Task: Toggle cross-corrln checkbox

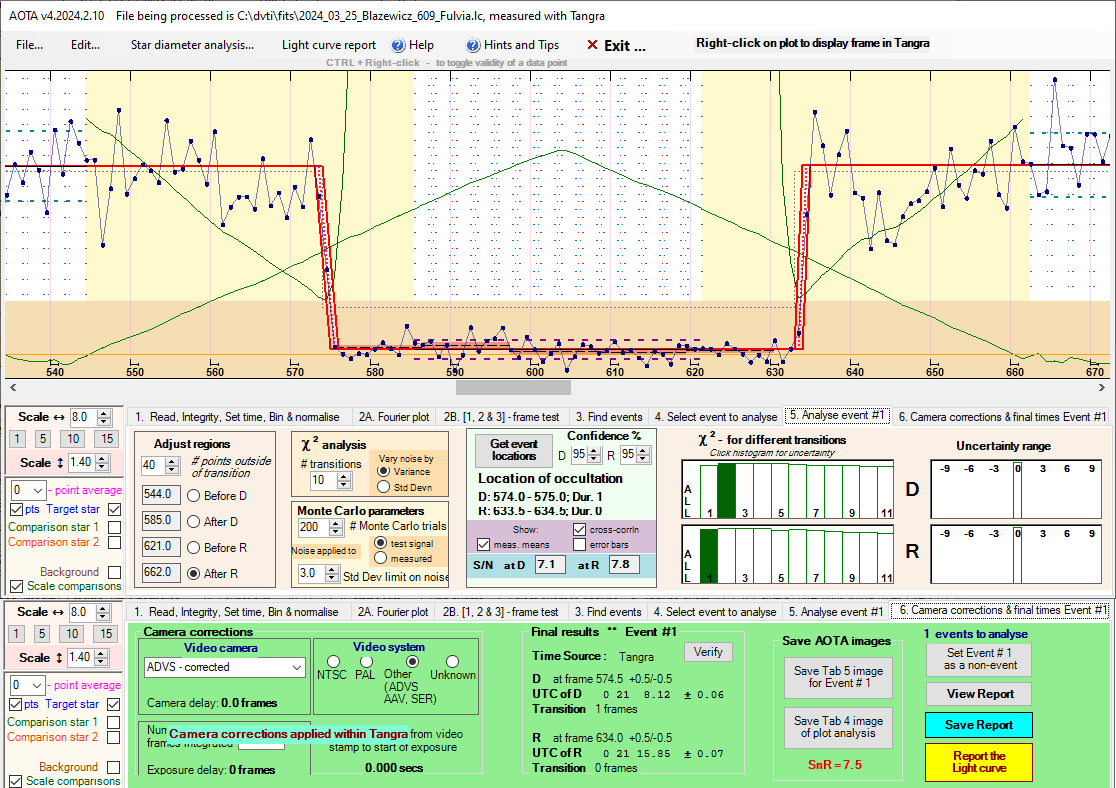Action: click(x=579, y=530)
